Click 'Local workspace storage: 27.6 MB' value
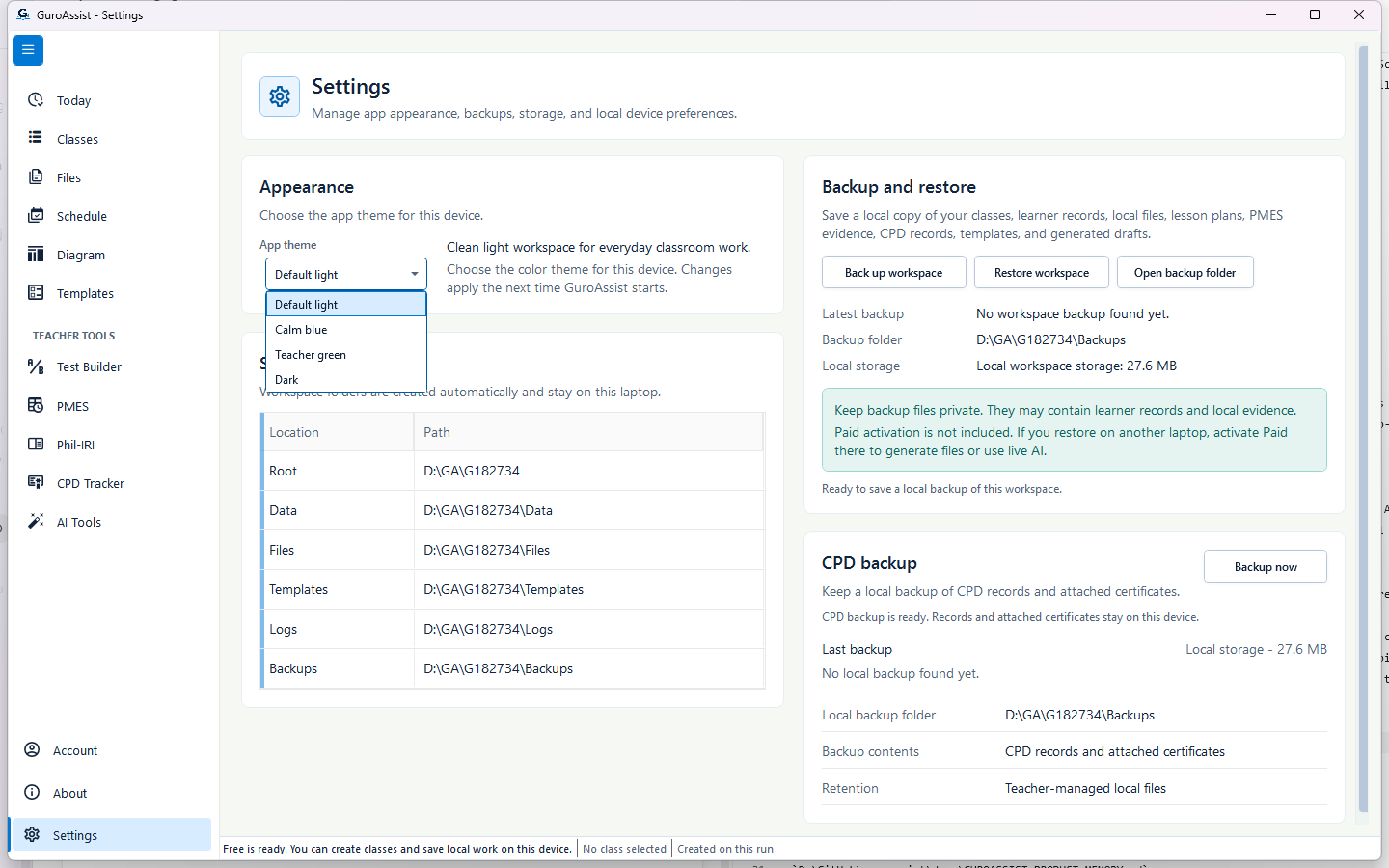1389x868 pixels. [x=1076, y=366]
